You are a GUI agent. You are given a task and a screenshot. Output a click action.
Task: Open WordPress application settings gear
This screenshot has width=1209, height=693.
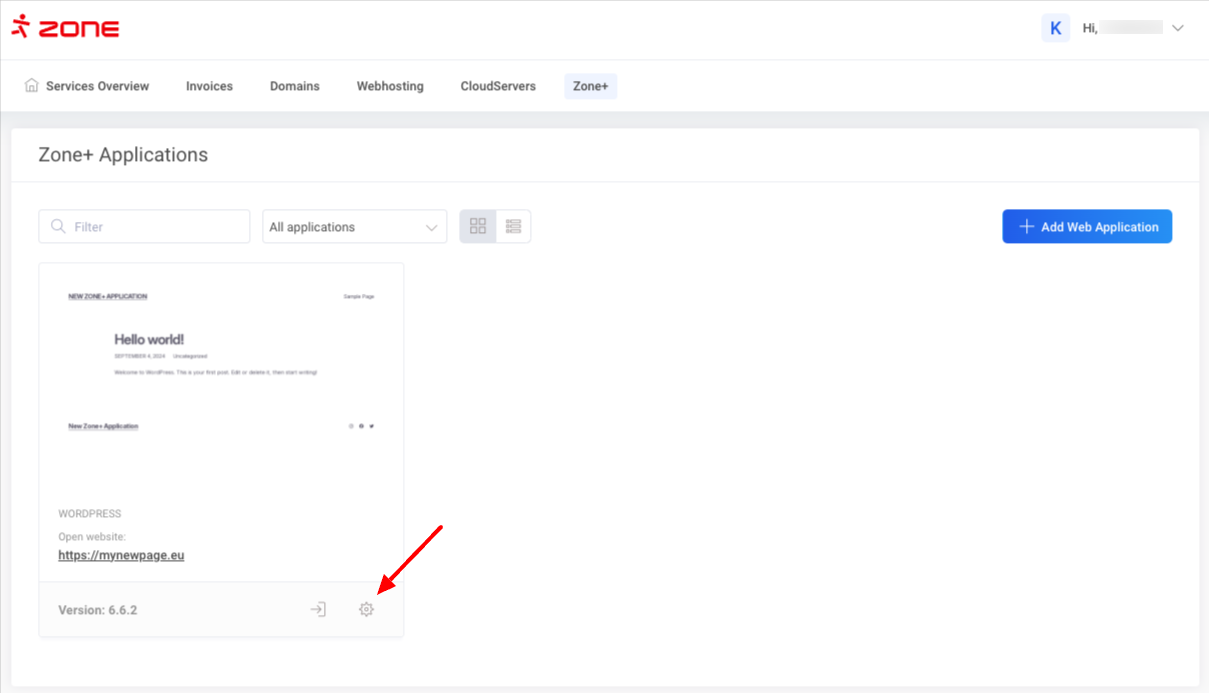[366, 609]
